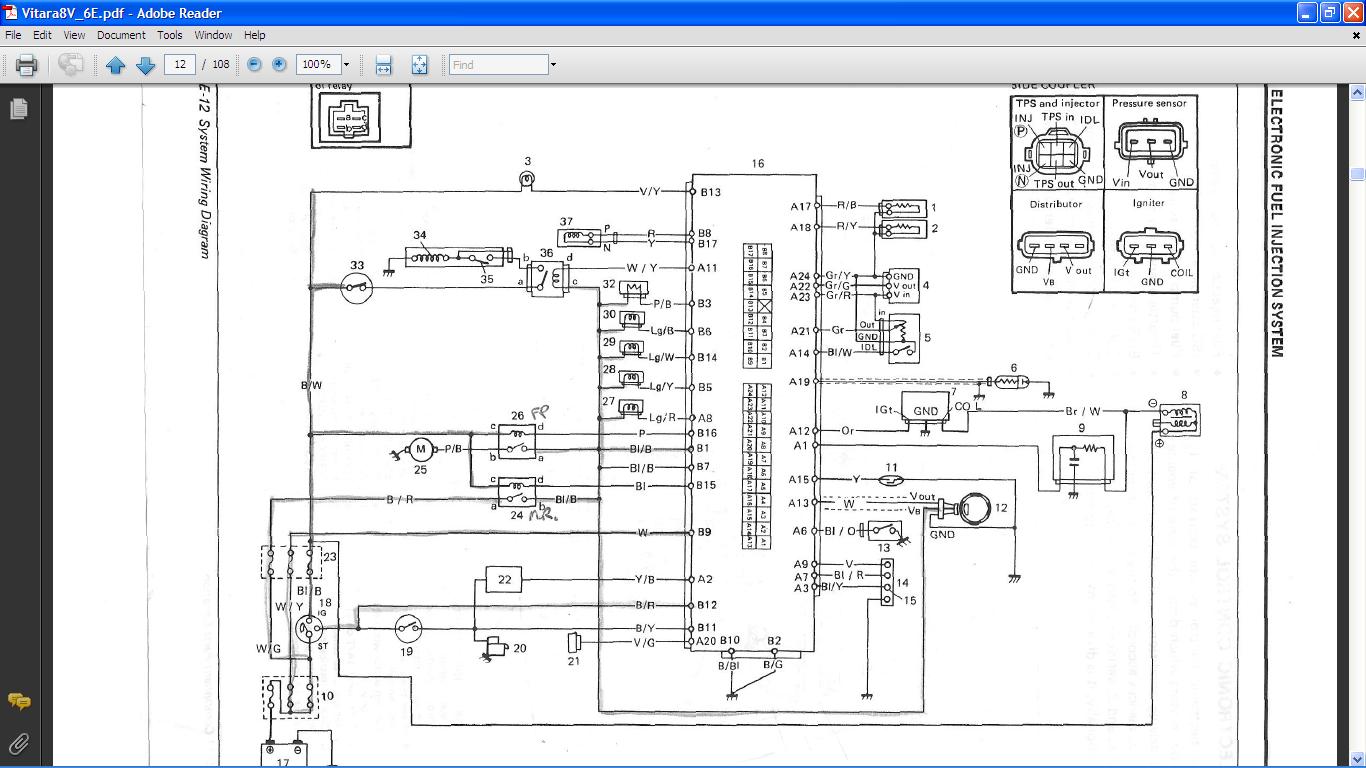Open the Window menu

click(x=213, y=35)
